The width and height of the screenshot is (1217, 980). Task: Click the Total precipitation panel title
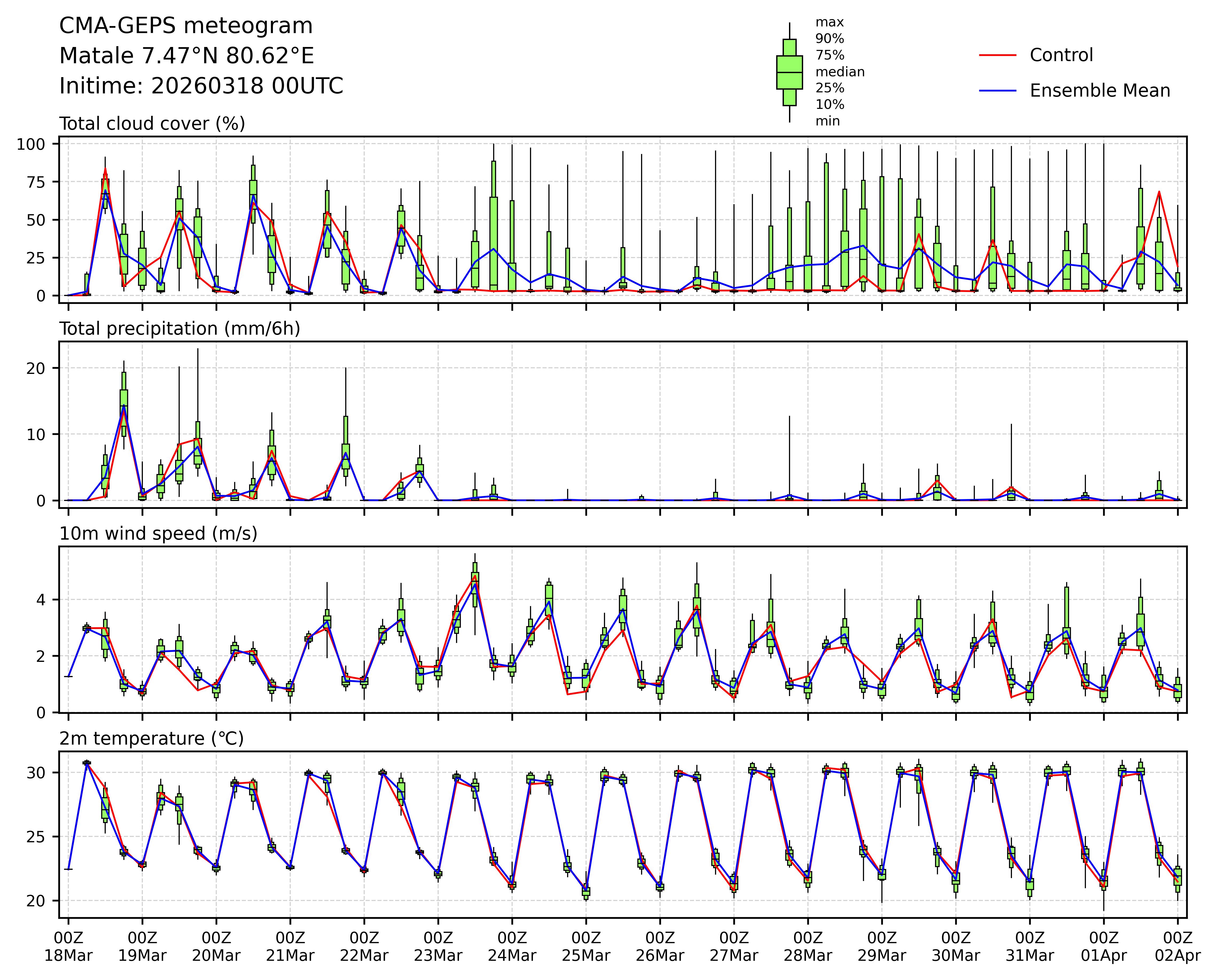[180, 329]
